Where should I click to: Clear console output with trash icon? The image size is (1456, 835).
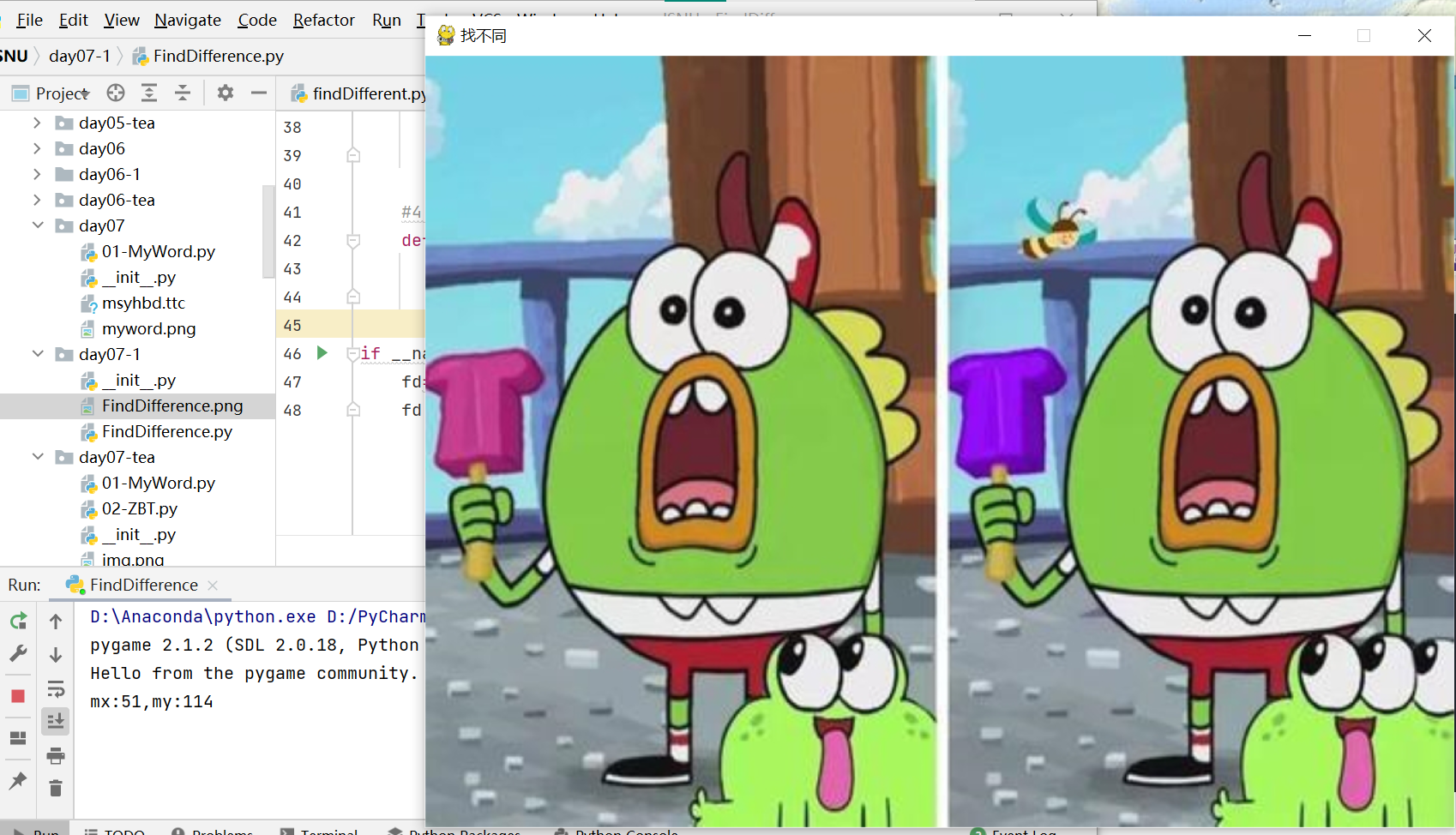pos(55,786)
